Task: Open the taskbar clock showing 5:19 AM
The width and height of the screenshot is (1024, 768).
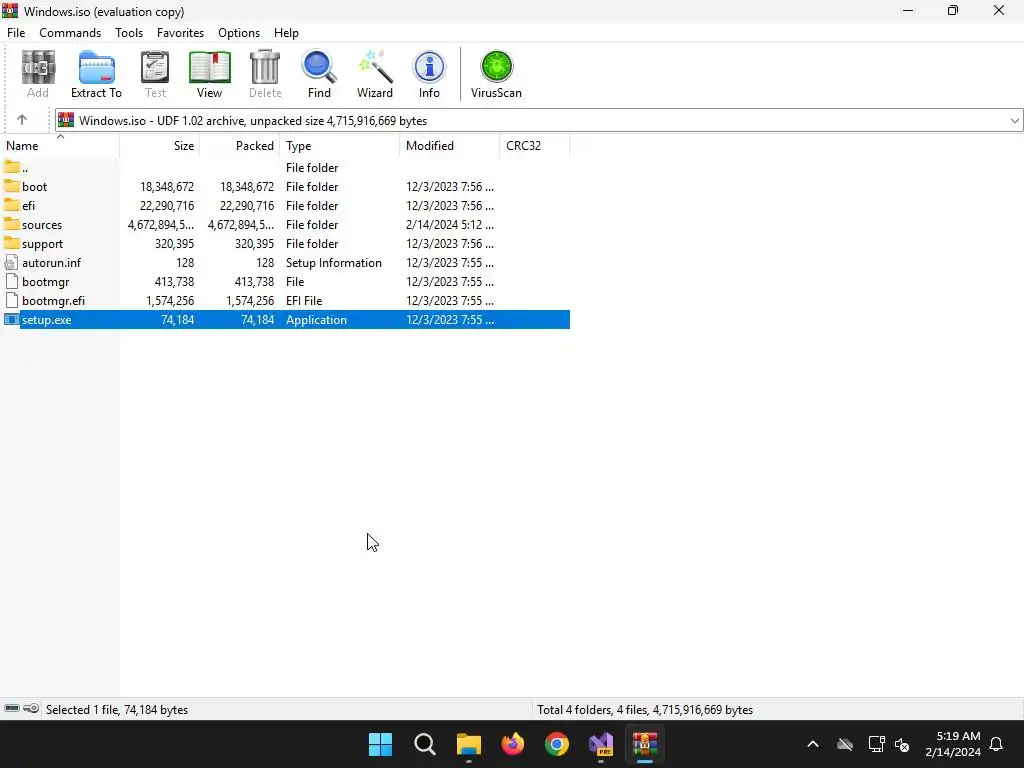Action: [x=953, y=744]
